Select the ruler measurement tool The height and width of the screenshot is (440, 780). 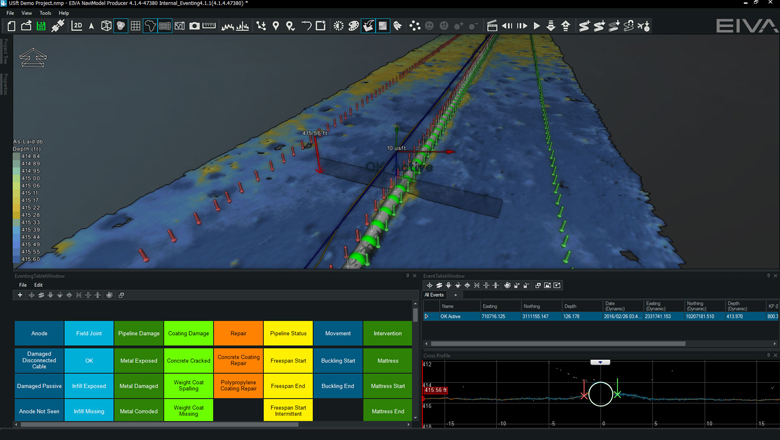(x=209, y=26)
